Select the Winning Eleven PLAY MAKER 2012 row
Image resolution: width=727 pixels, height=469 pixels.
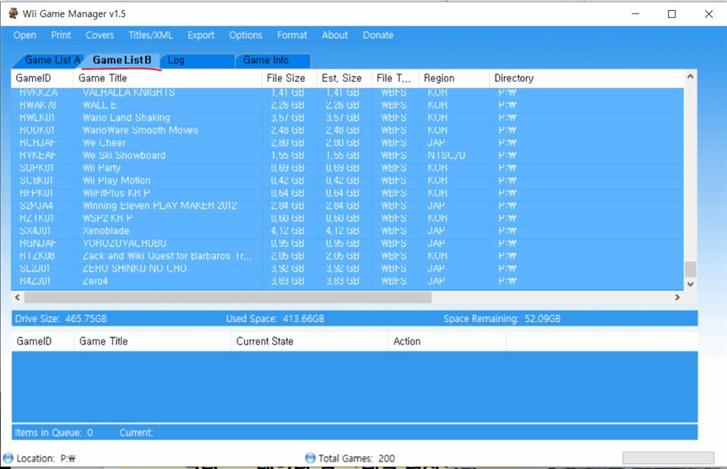[x=347, y=205]
